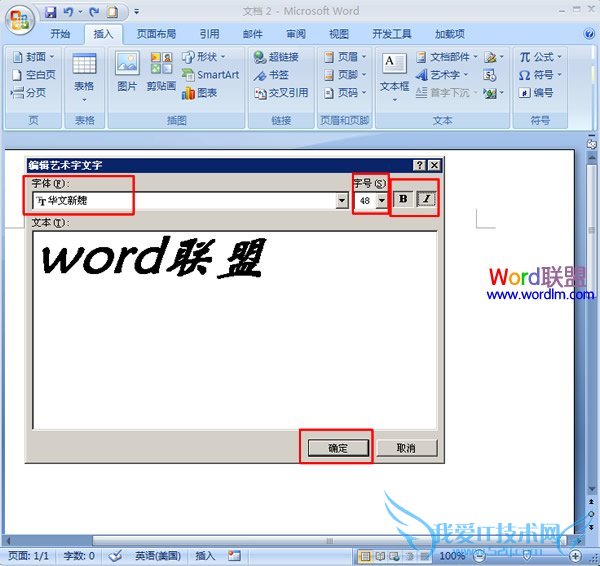Switch to Page Layout (页面布局) tab
Viewport: 600px width, 566px height.
pyautogui.click(x=157, y=34)
